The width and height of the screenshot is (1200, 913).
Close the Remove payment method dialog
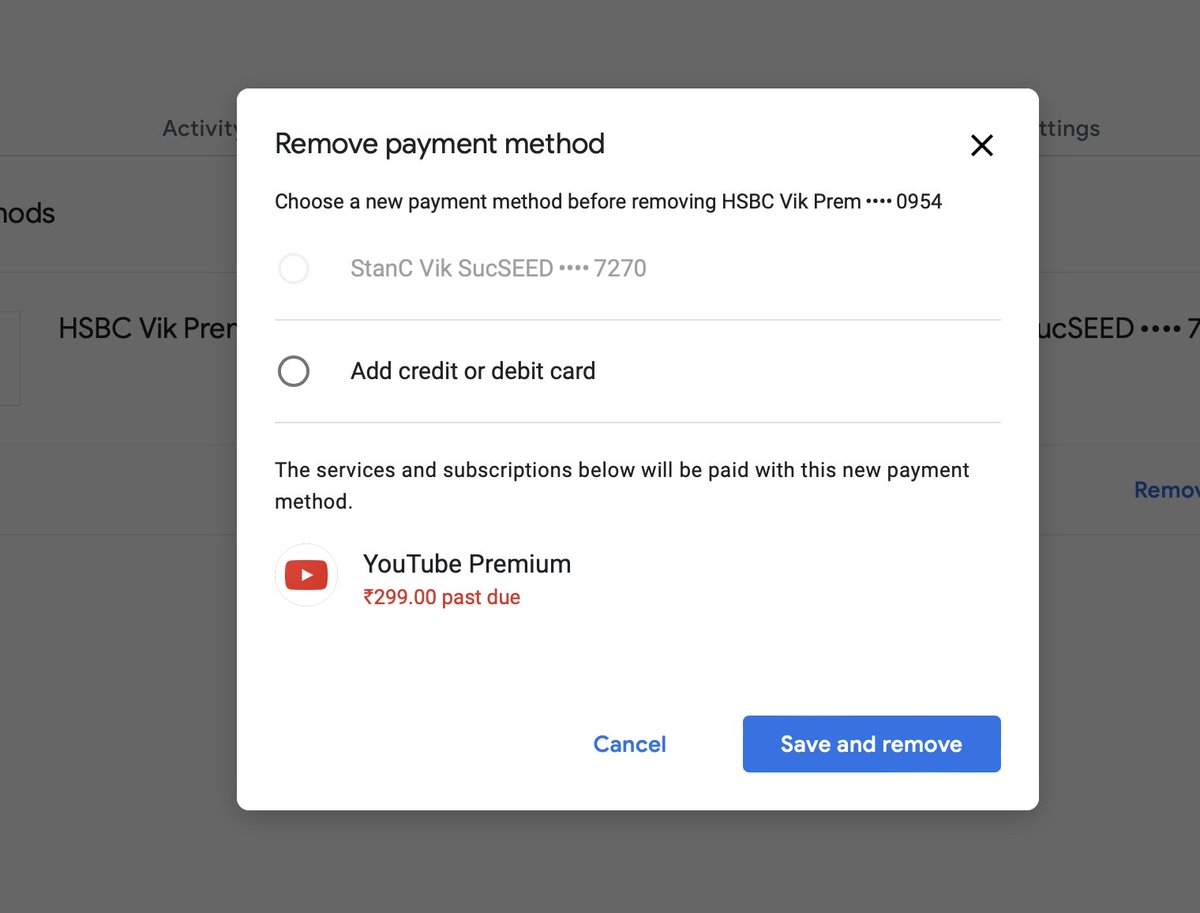(x=982, y=146)
